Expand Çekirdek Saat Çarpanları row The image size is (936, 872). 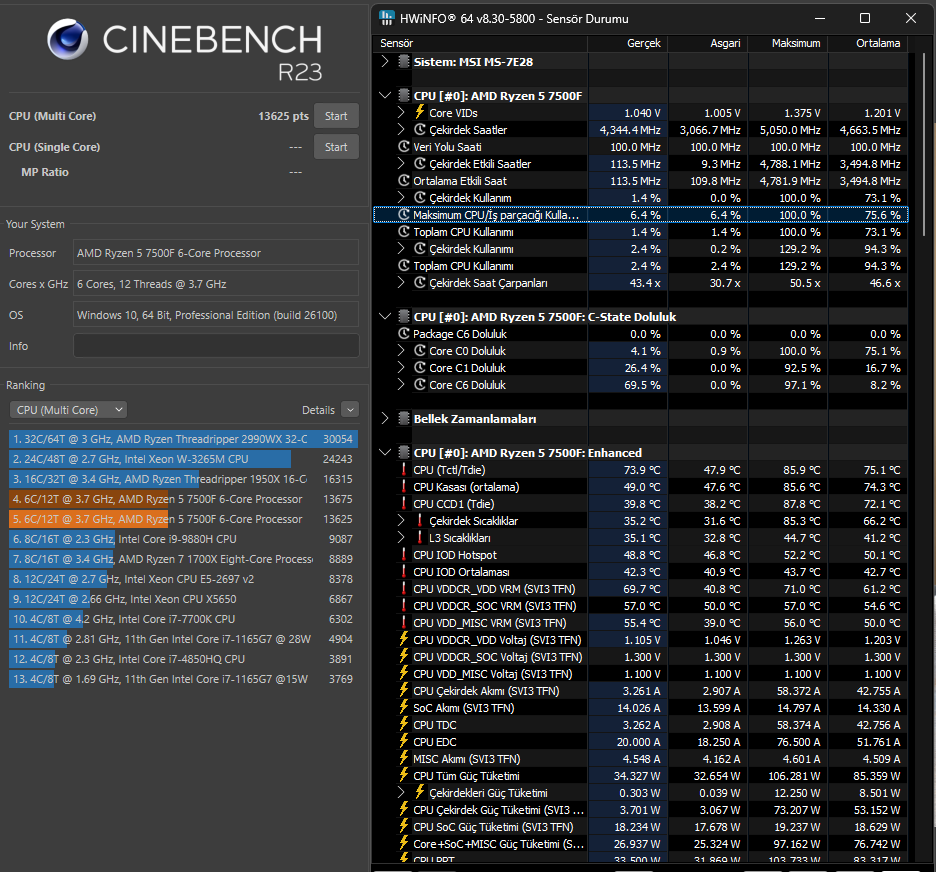click(401, 282)
